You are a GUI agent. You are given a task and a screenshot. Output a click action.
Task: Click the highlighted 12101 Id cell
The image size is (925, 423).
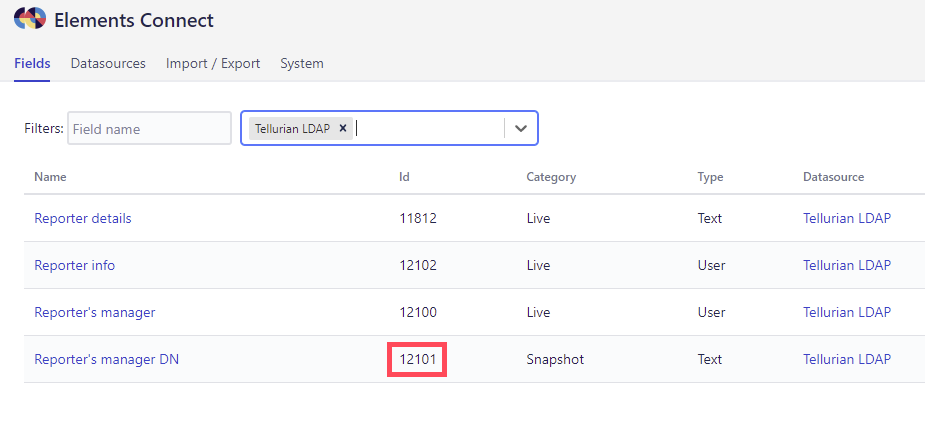coord(417,359)
